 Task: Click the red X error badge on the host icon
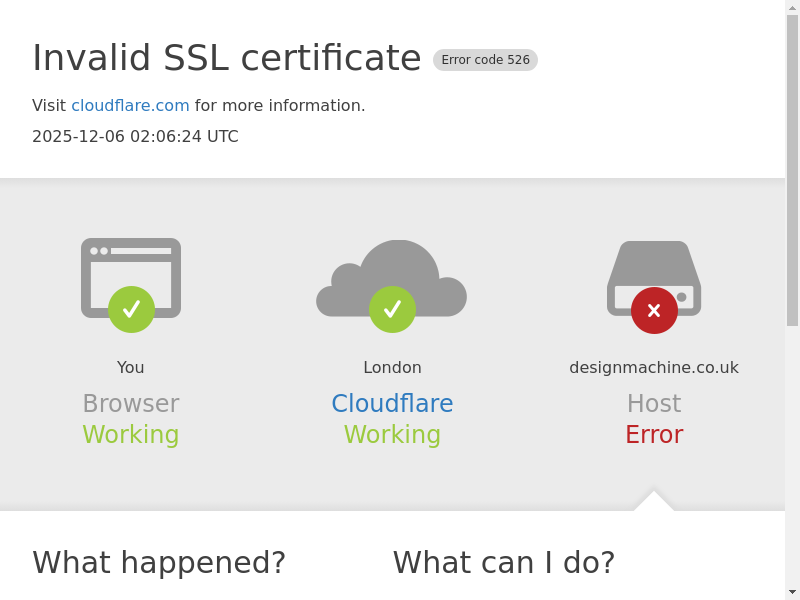(x=654, y=310)
